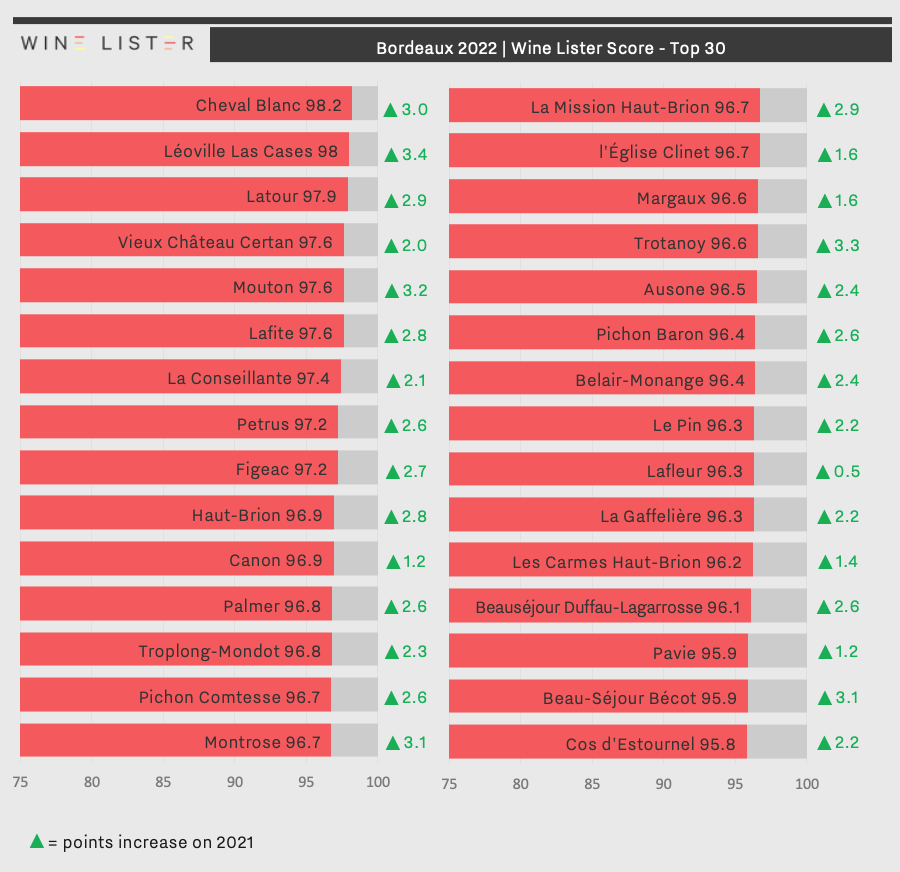Click the Troplong-Mondot 96.8 label

[x=230, y=652]
